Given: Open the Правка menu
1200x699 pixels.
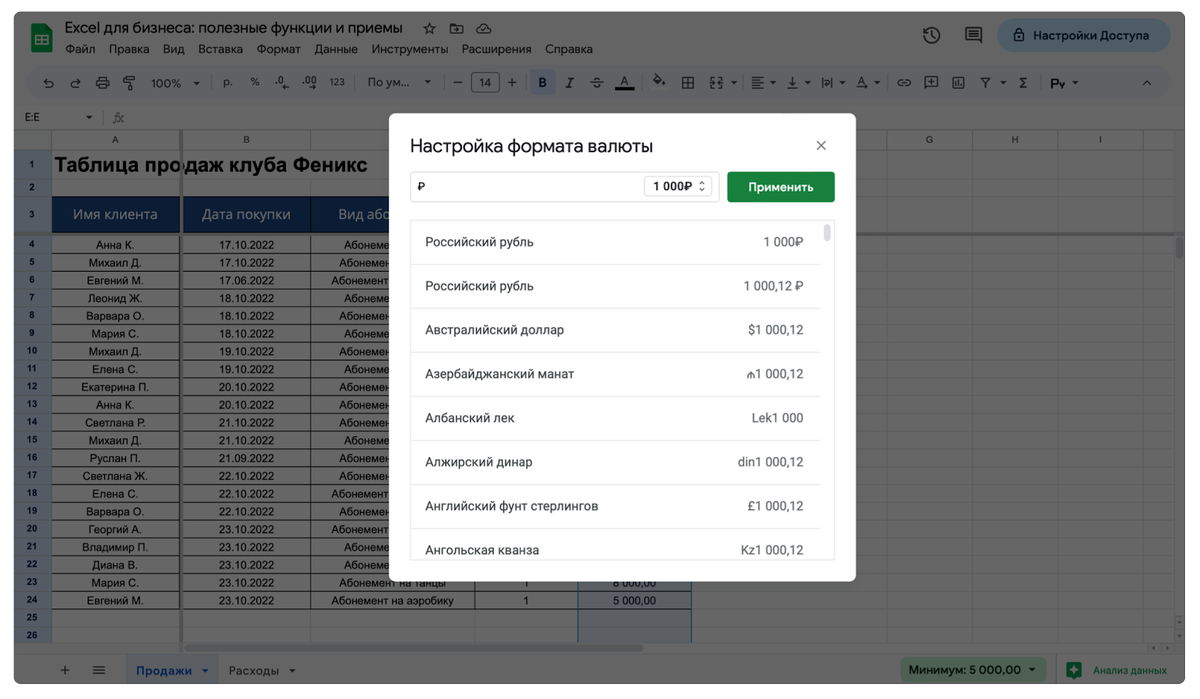Looking at the screenshot, I should pos(129,49).
